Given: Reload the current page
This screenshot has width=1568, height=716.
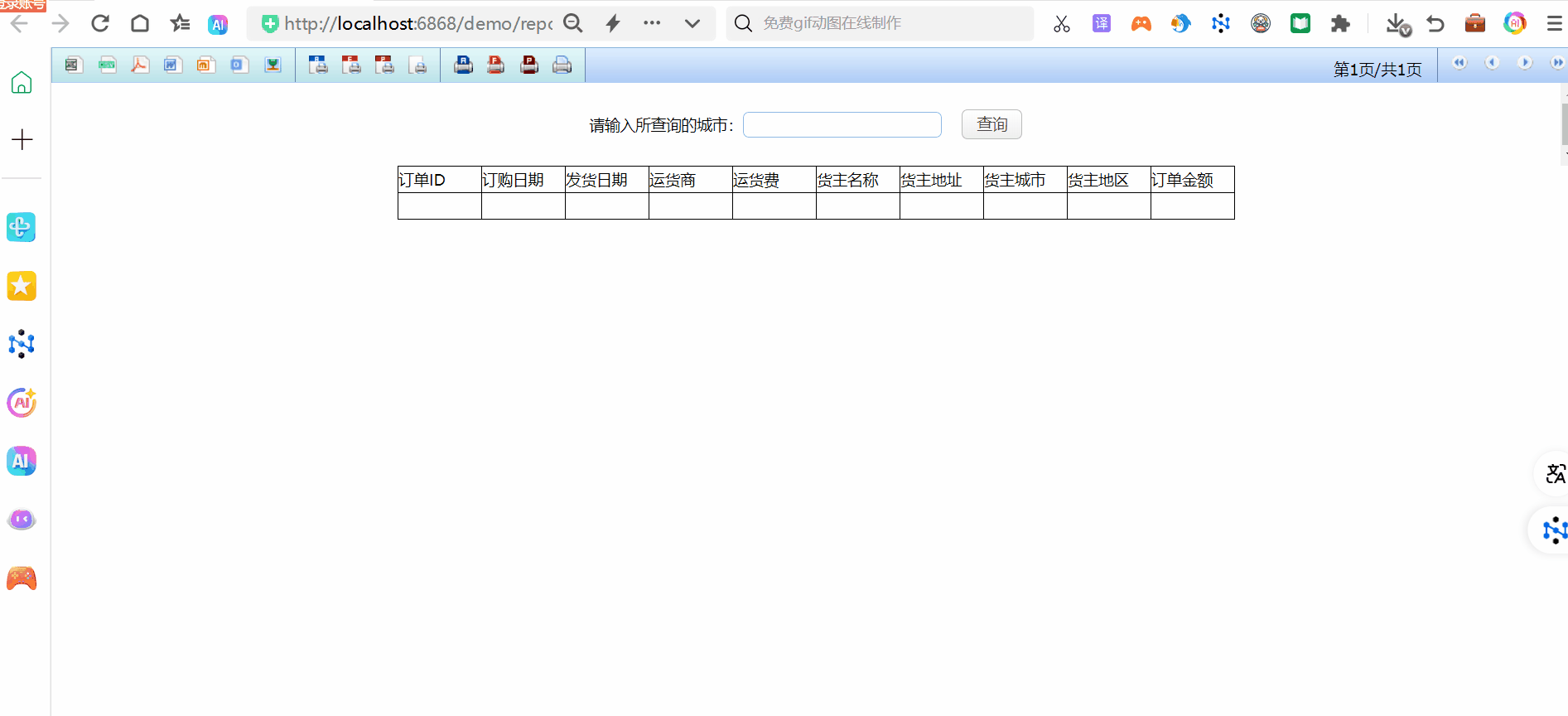Looking at the screenshot, I should [x=100, y=23].
